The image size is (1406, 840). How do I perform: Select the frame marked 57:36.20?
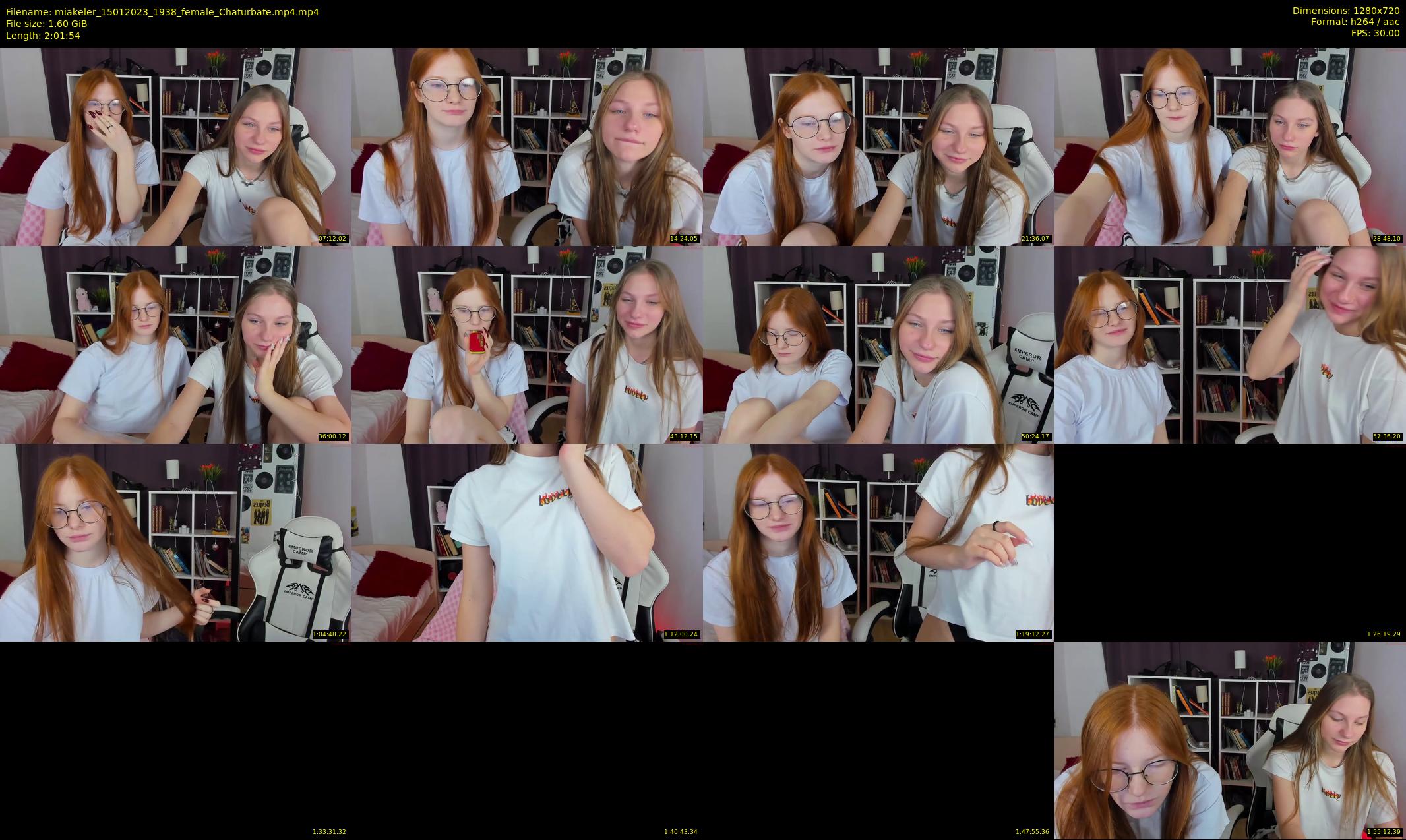(x=1230, y=344)
